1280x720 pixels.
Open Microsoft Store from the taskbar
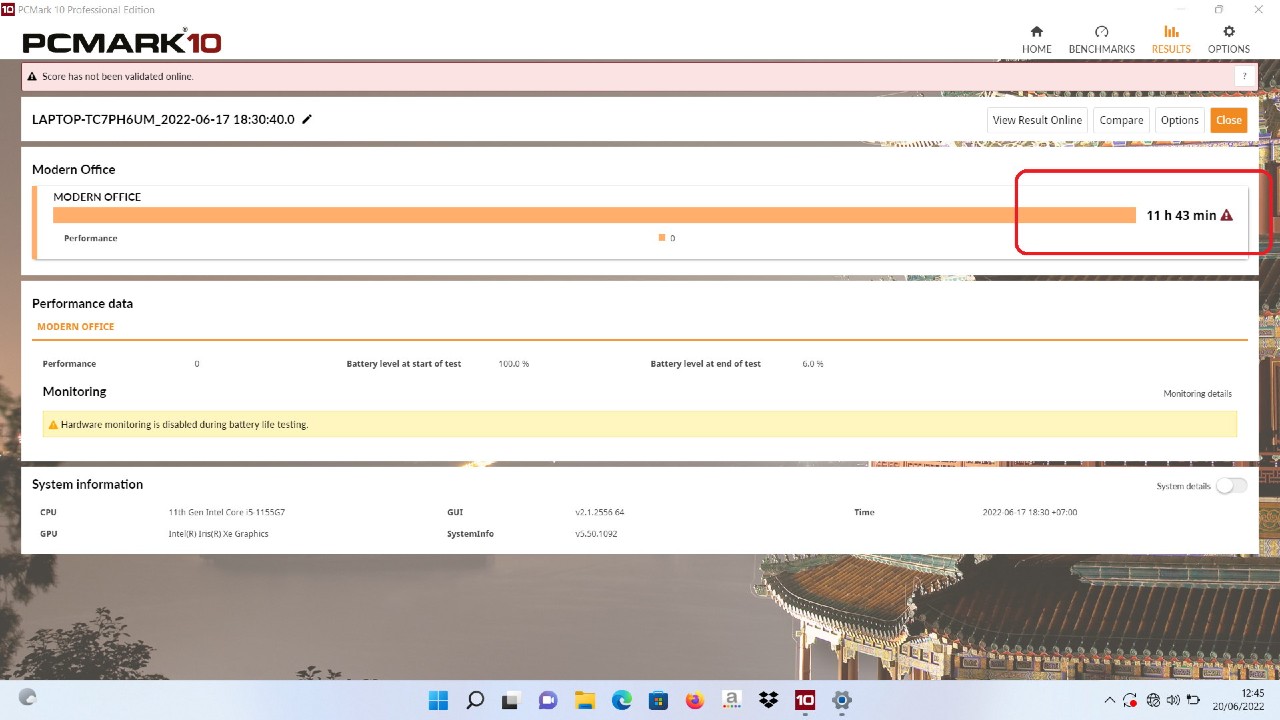click(x=658, y=700)
